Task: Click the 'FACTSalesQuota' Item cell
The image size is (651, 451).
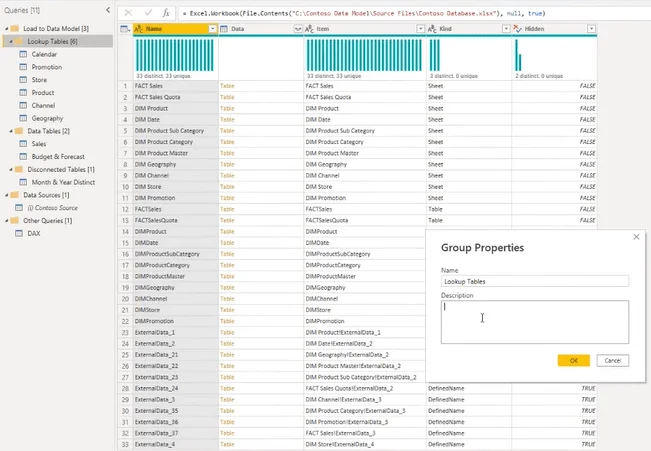Action: click(x=365, y=220)
